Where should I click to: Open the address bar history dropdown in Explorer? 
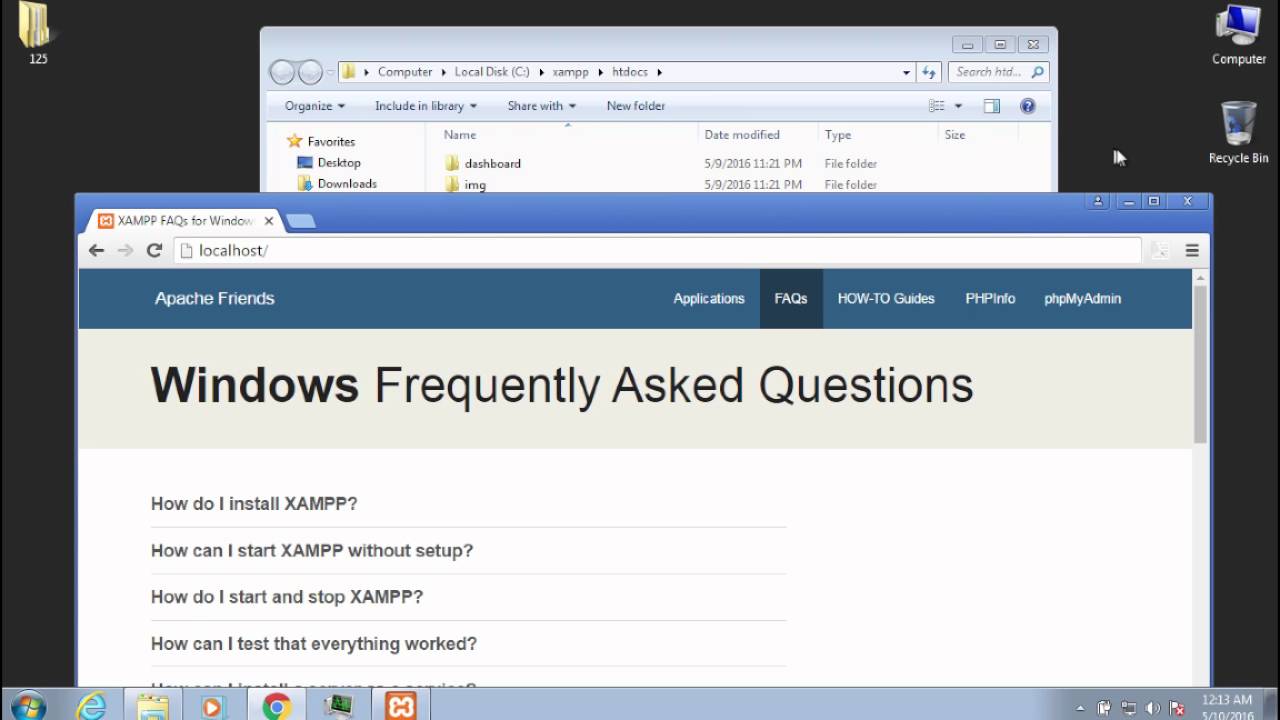pyautogui.click(x=906, y=72)
